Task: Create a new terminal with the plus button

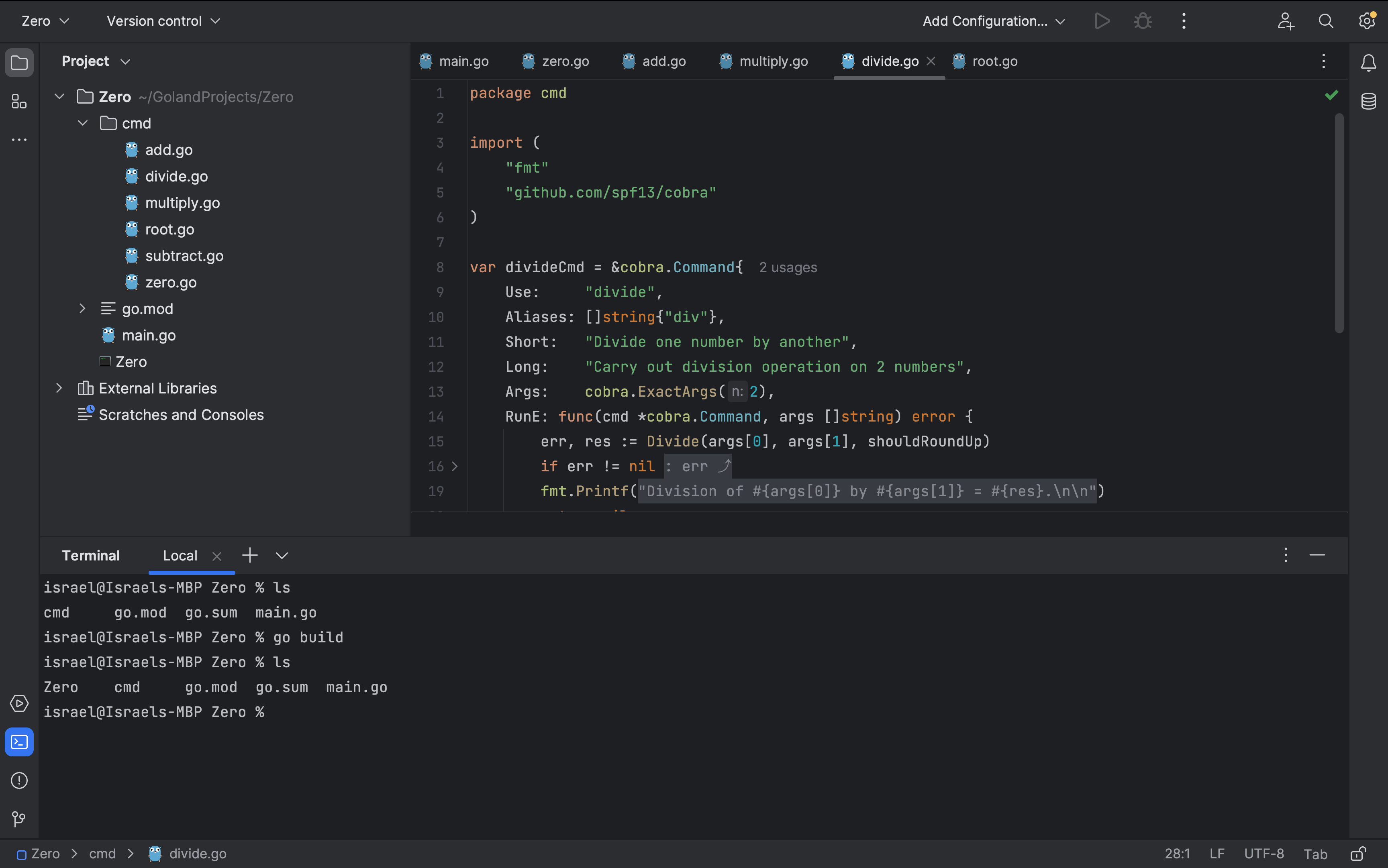Action: pos(250,555)
